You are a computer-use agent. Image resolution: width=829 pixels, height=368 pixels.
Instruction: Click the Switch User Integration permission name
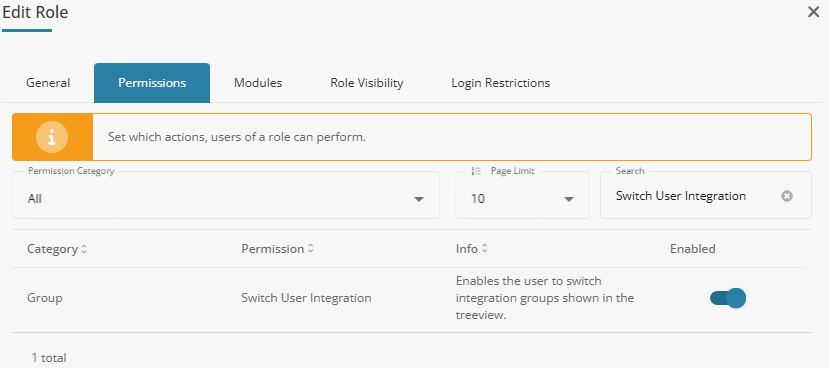click(x=306, y=298)
